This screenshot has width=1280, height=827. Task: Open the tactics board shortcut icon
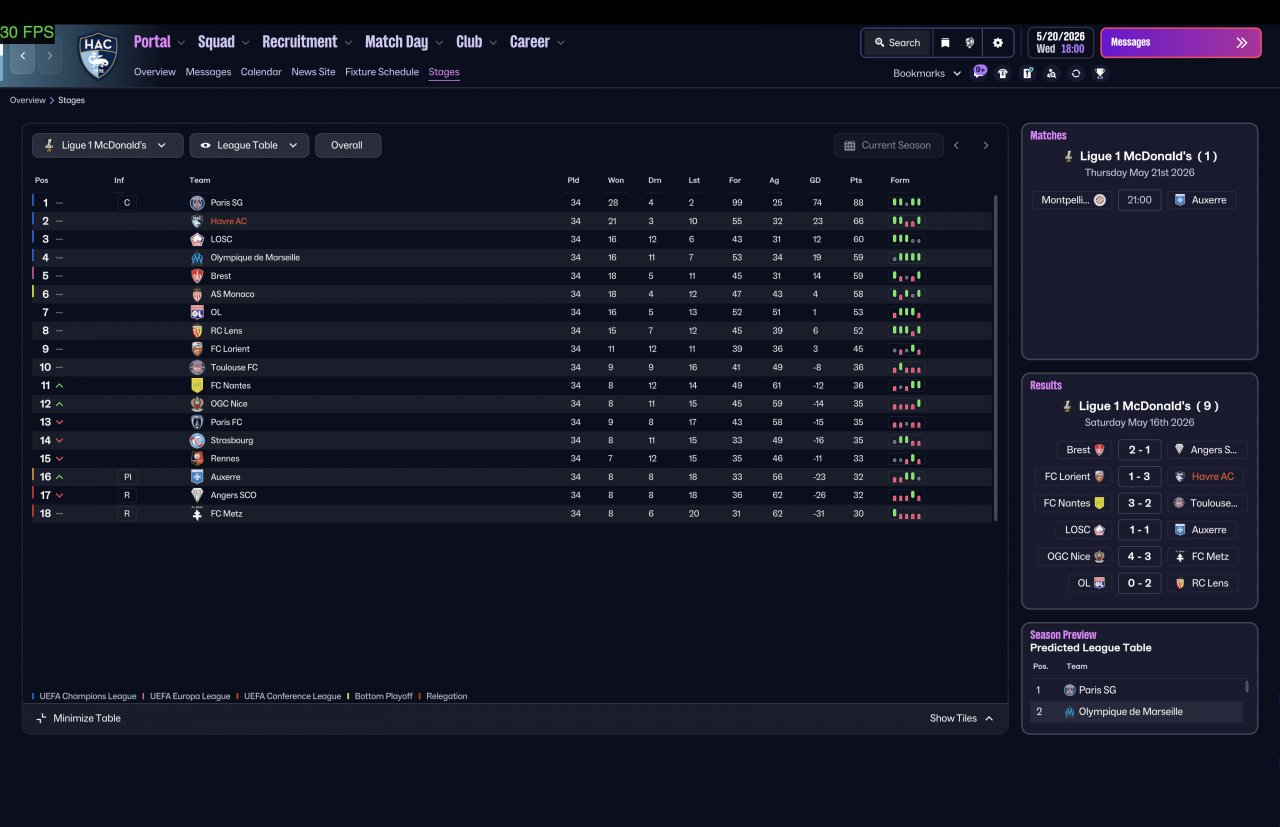coord(1027,73)
